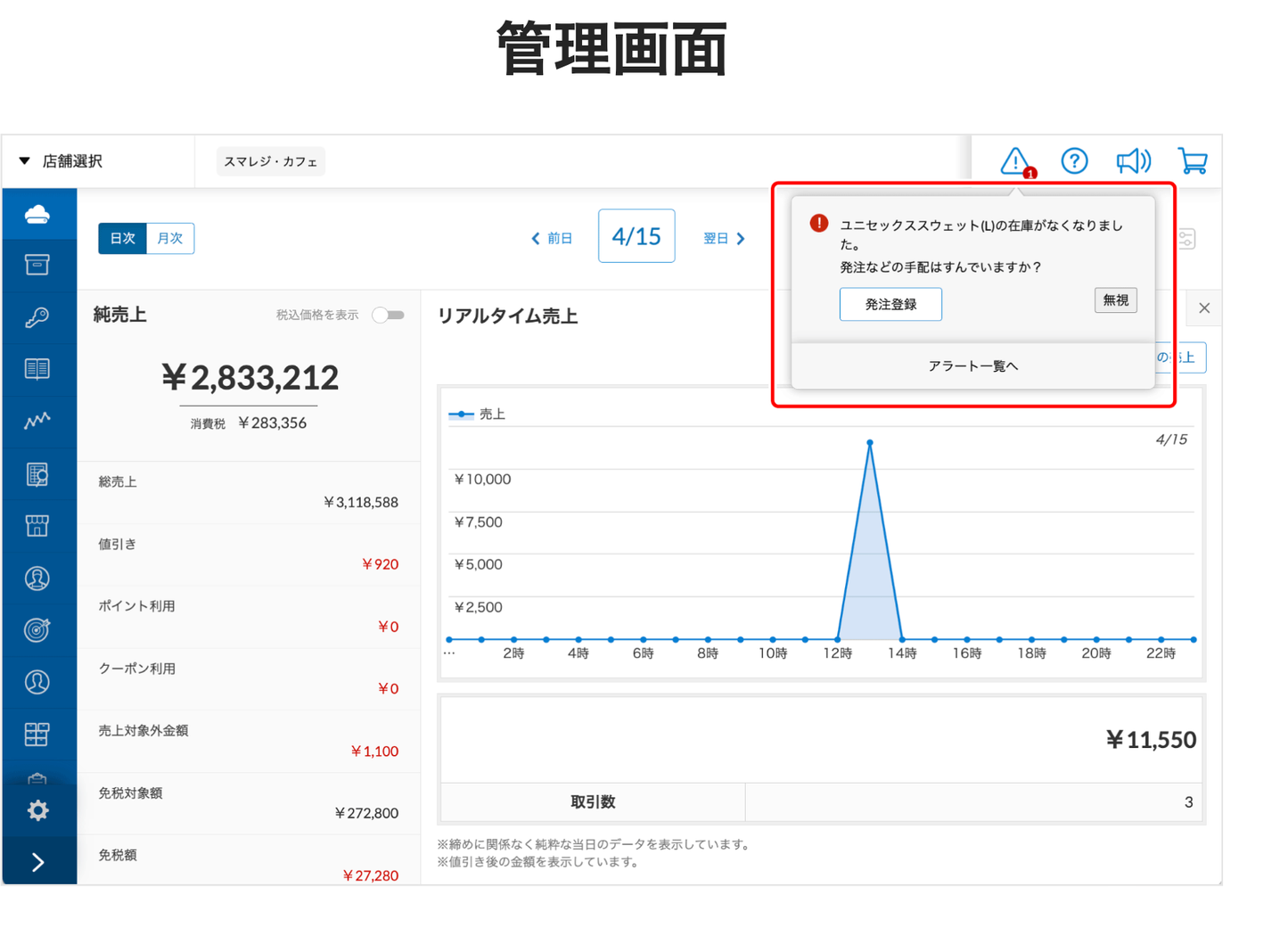Click the alert warning triangle icon
This screenshot has width=1288, height=928.
coord(1014,161)
